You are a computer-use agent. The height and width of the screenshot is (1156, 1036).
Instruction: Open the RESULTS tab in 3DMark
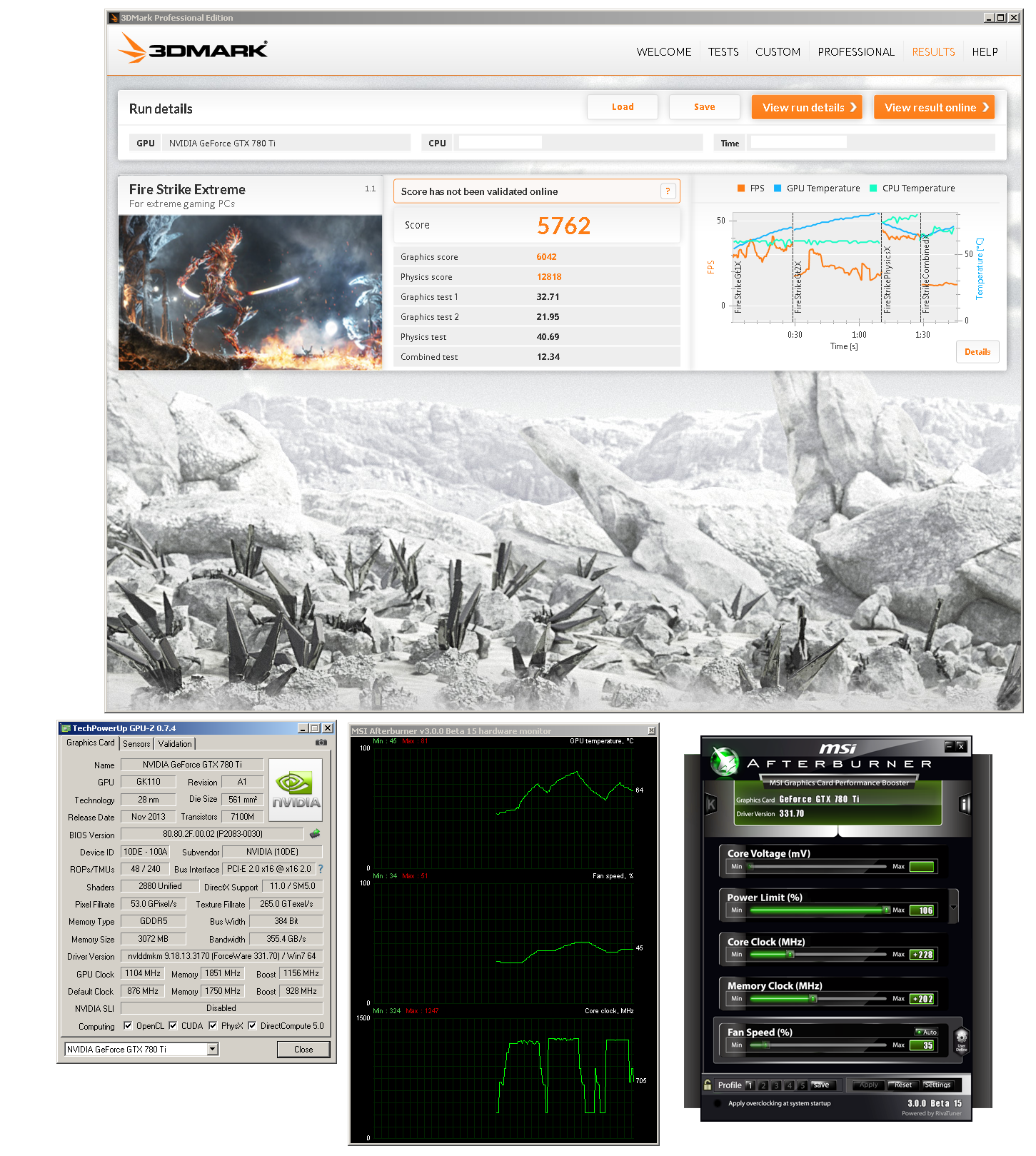point(933,51)
